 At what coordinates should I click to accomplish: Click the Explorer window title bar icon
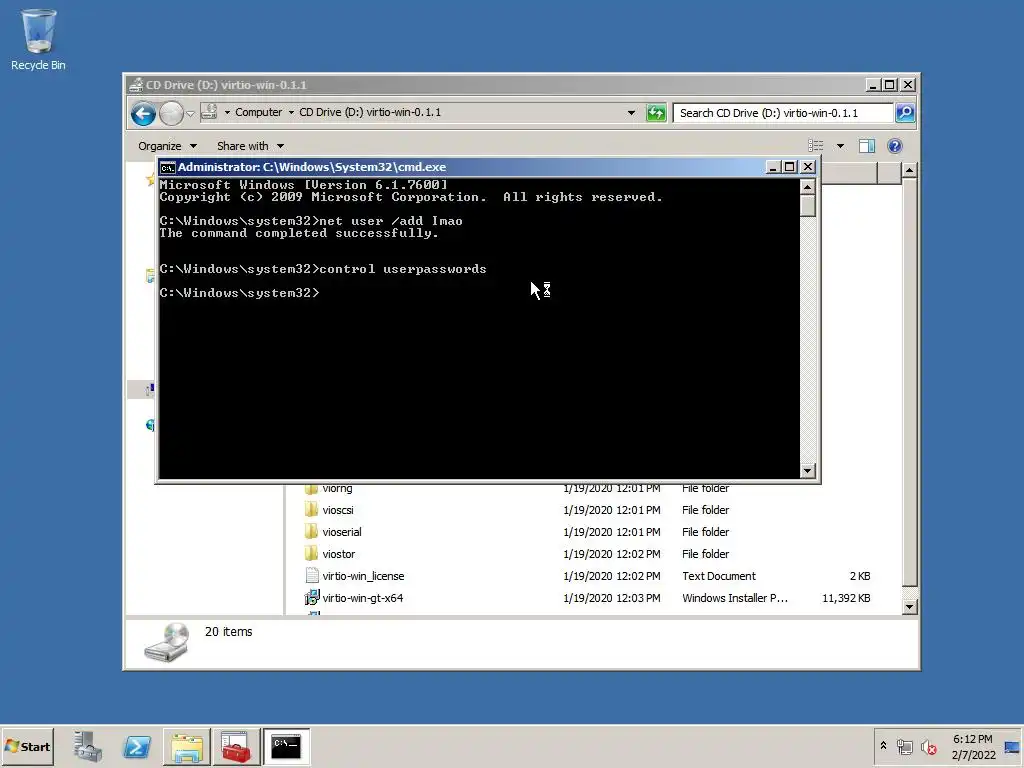point(136,85)
